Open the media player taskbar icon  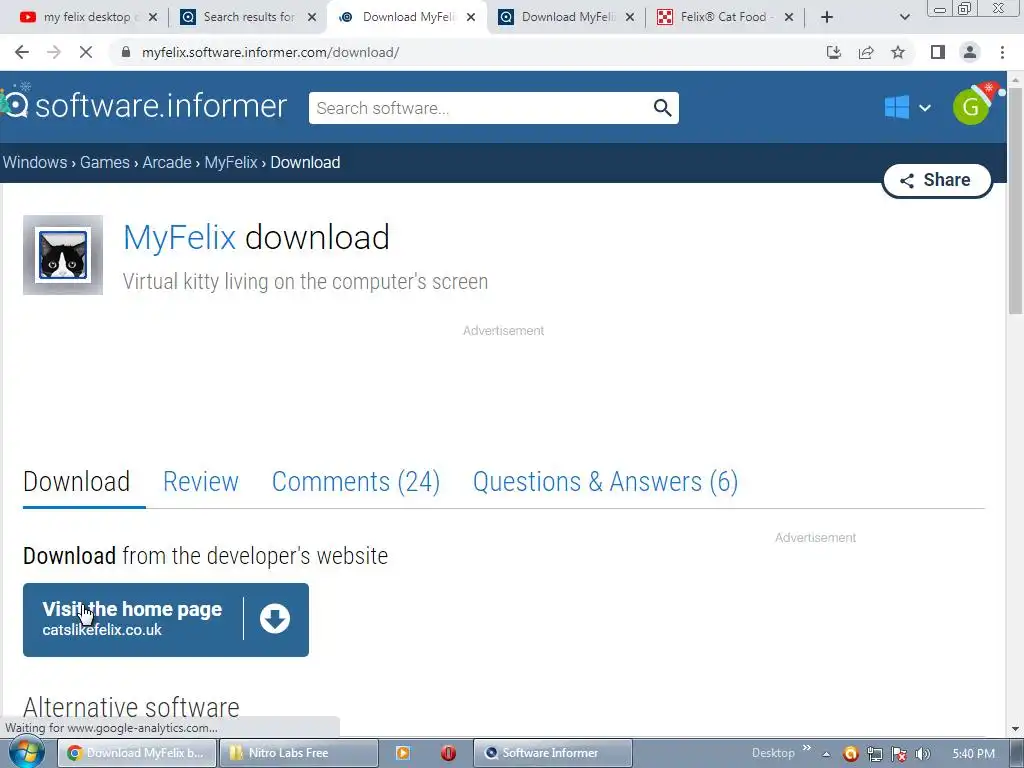(x=403, y=753)
